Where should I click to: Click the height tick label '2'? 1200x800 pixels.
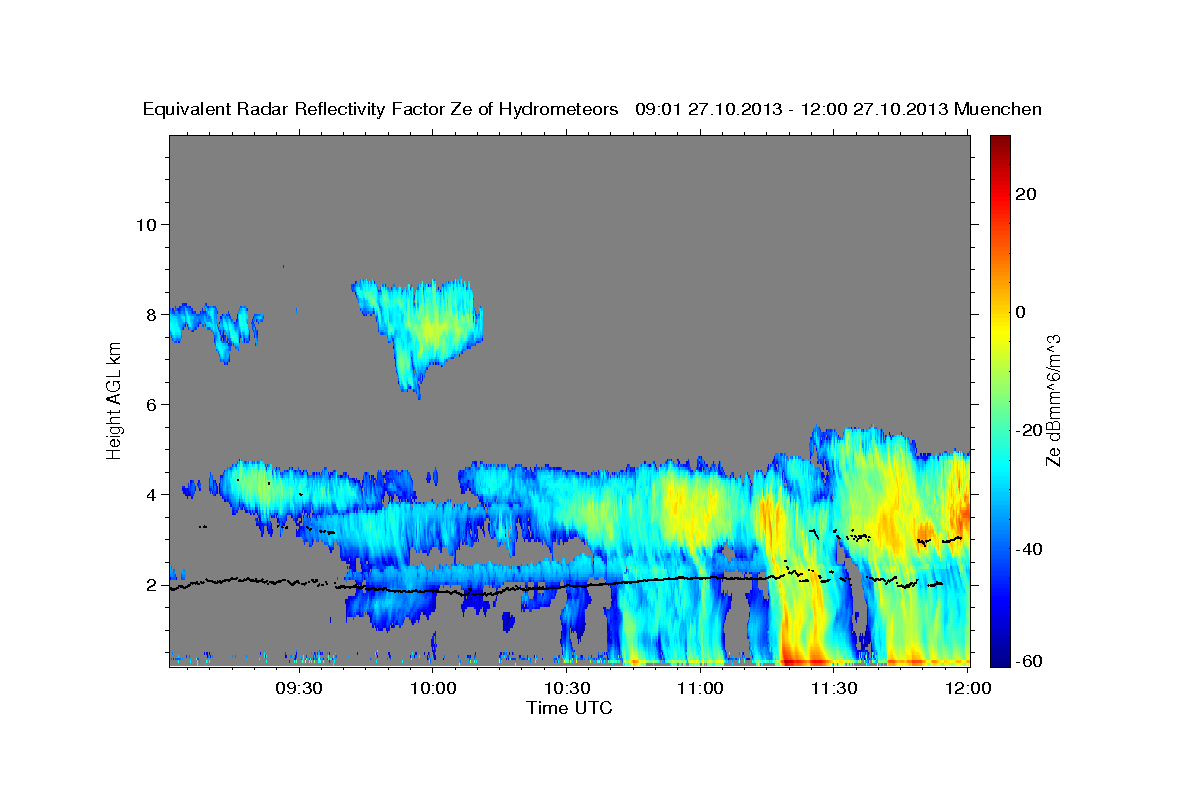pos(151,585)
